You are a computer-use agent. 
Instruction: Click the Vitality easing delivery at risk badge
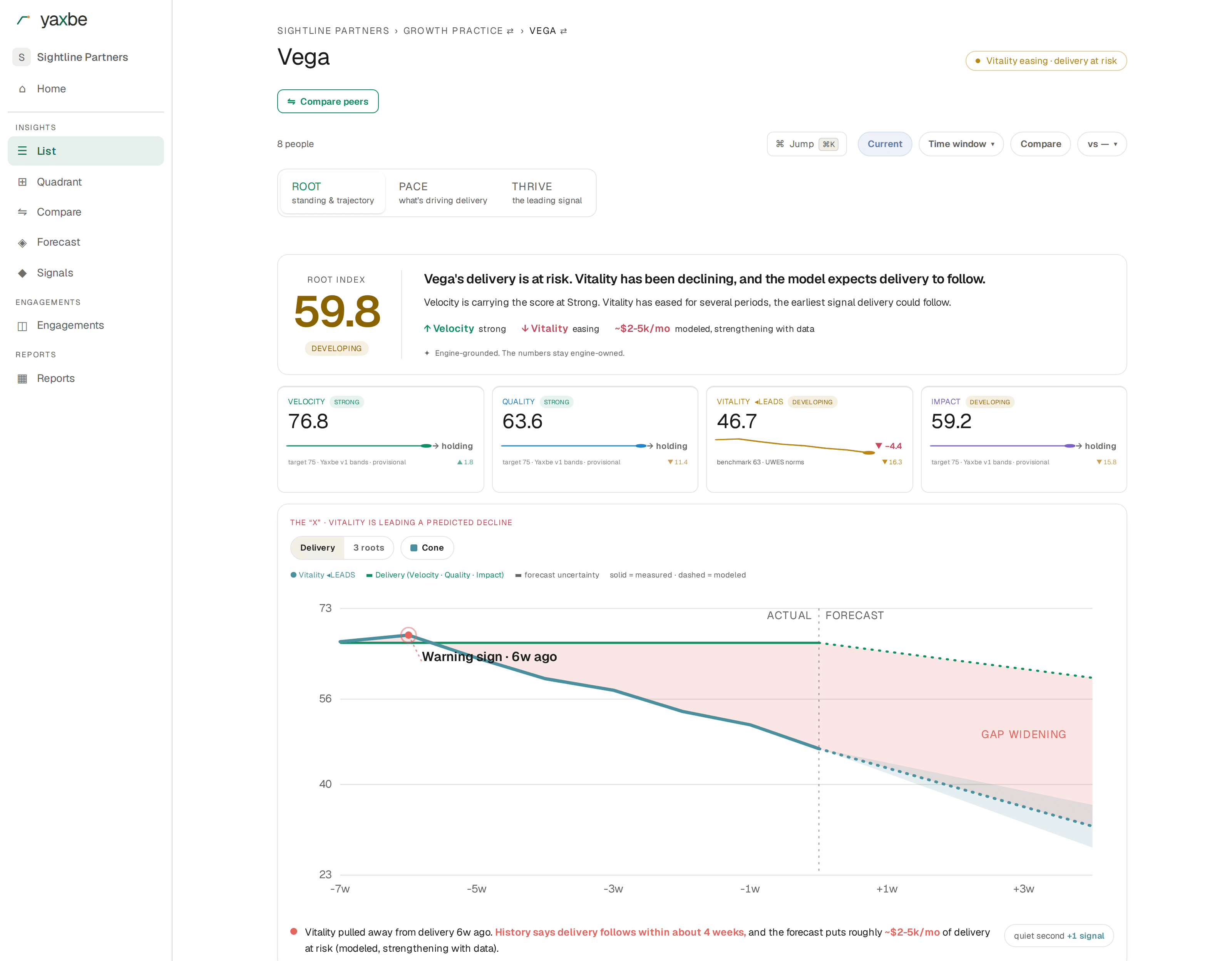pos(1046,61)
